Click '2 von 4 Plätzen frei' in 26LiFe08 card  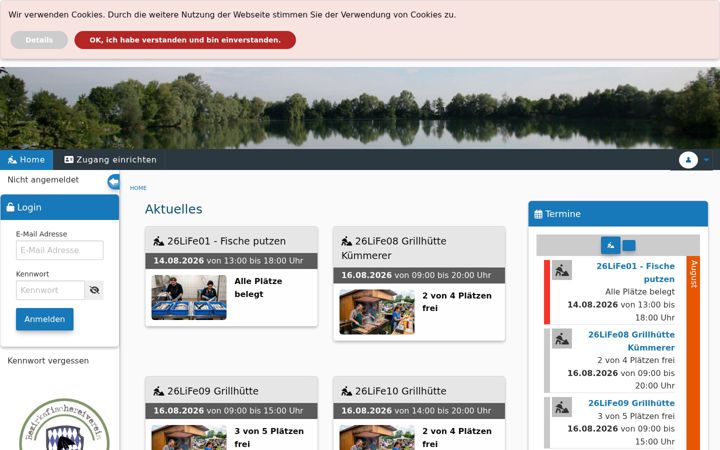457,302
